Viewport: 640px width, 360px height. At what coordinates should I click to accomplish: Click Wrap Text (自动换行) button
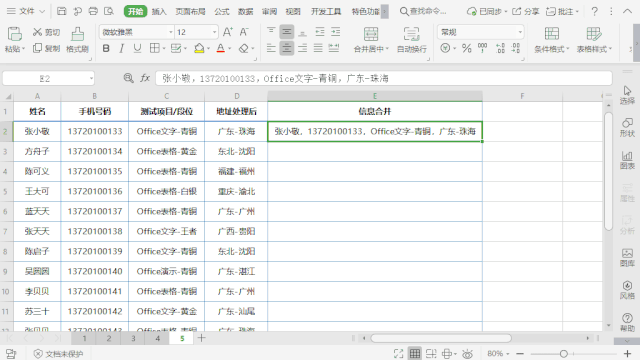click(x=411, y=40)
